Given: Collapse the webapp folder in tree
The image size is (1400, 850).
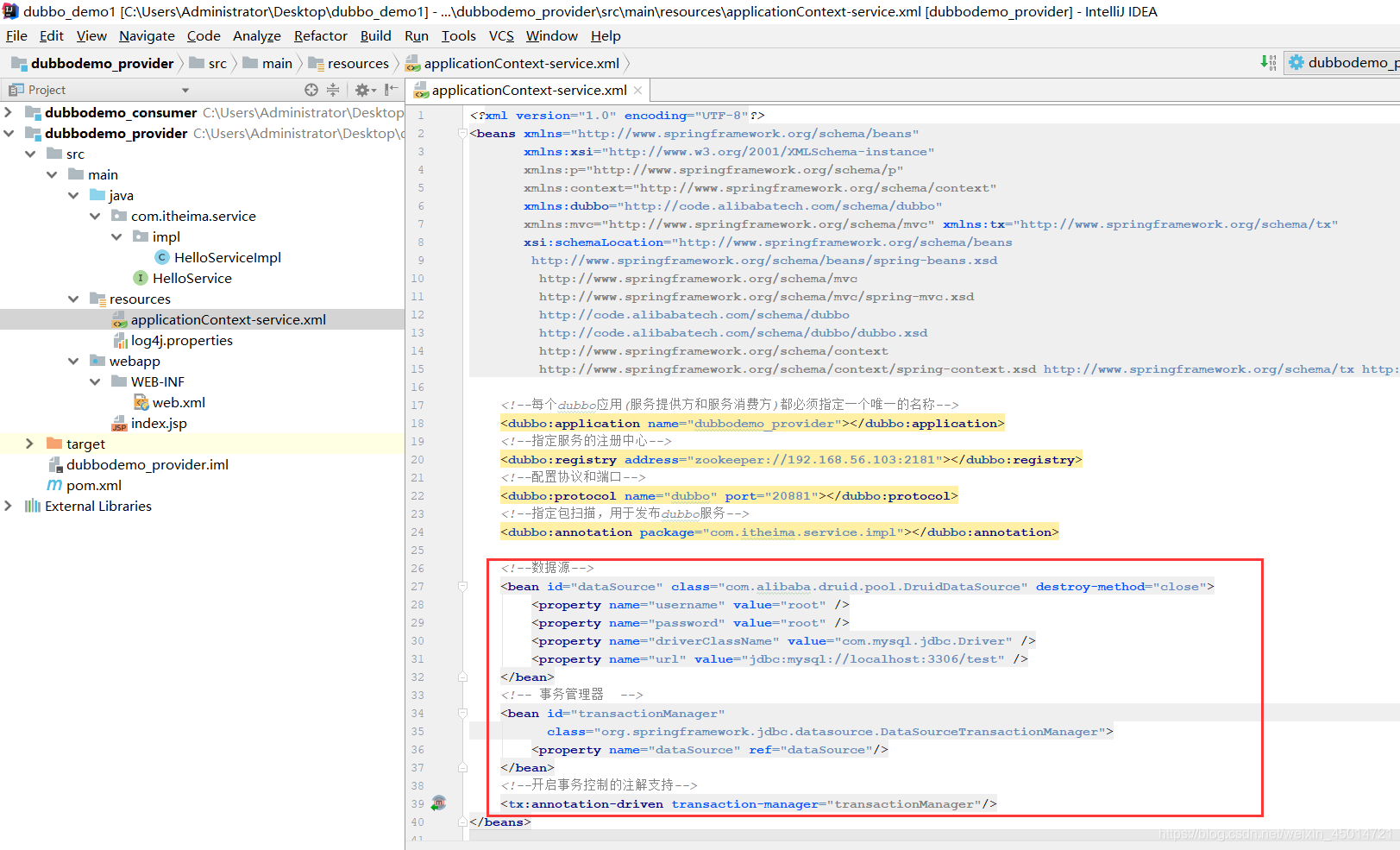Looking at the screenshot, I should (73, 361).
